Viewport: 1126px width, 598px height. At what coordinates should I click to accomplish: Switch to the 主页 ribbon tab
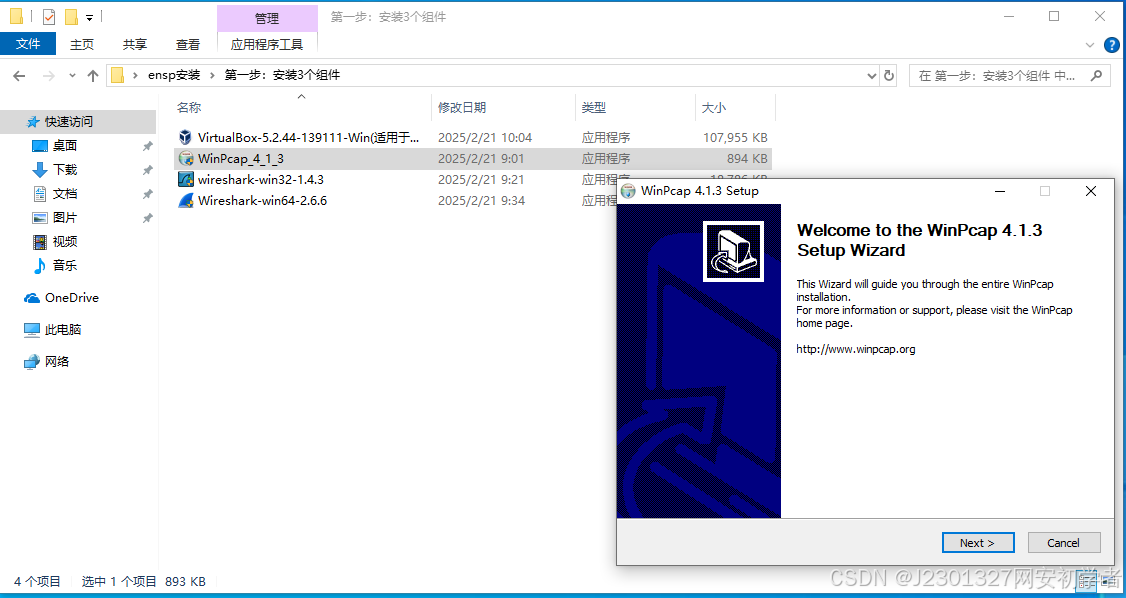click(82, 44)
